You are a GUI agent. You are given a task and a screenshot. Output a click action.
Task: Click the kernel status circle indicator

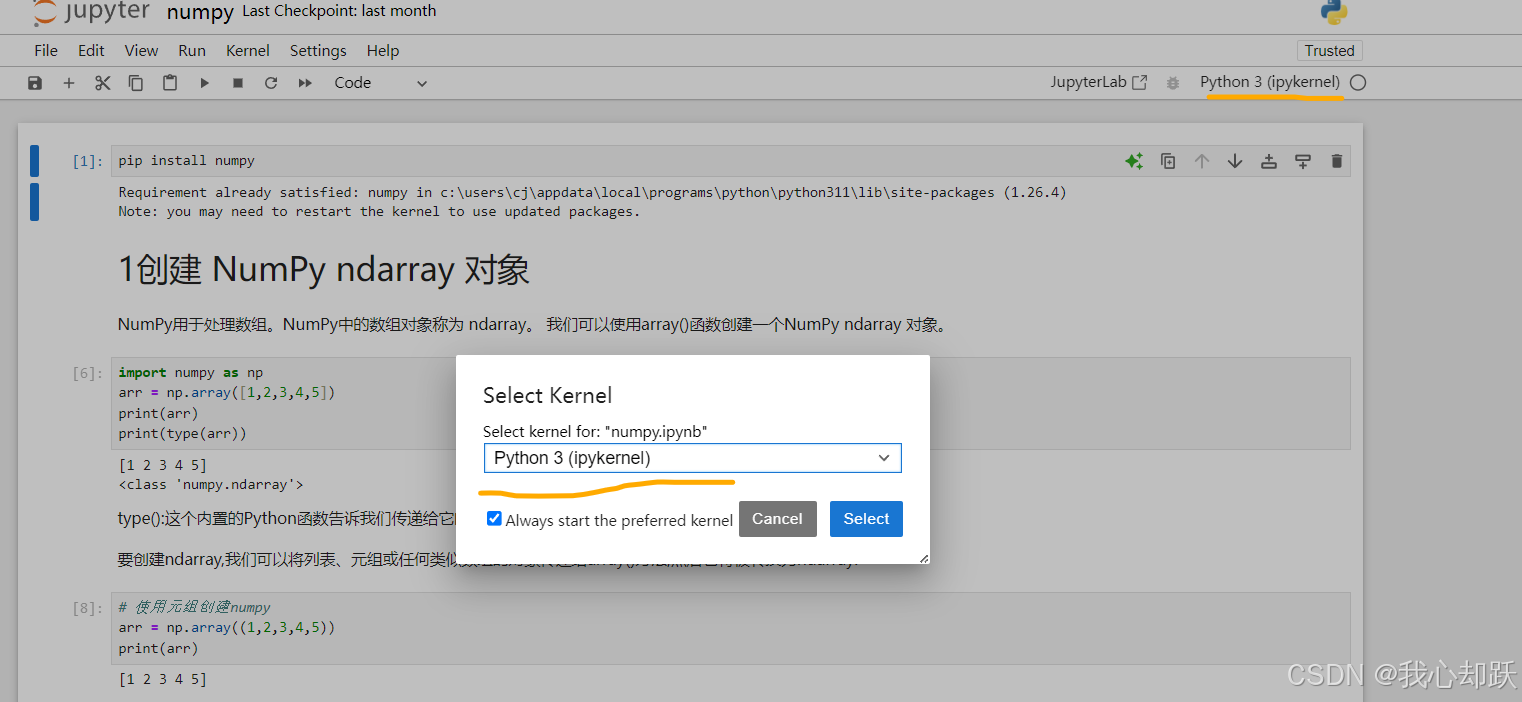pos(1358,83)
